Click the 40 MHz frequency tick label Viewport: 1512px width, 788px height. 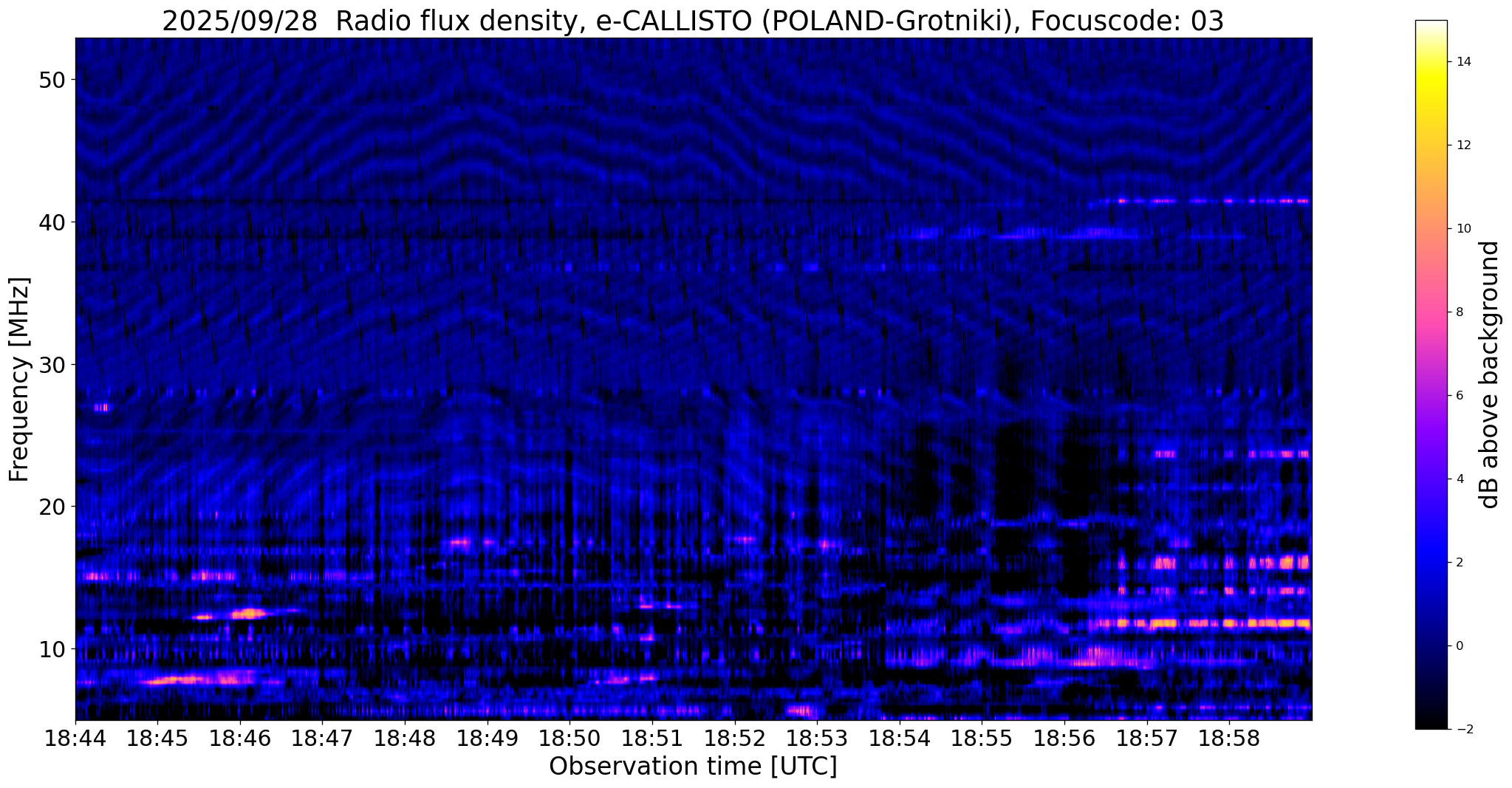[x=52, y=222]
